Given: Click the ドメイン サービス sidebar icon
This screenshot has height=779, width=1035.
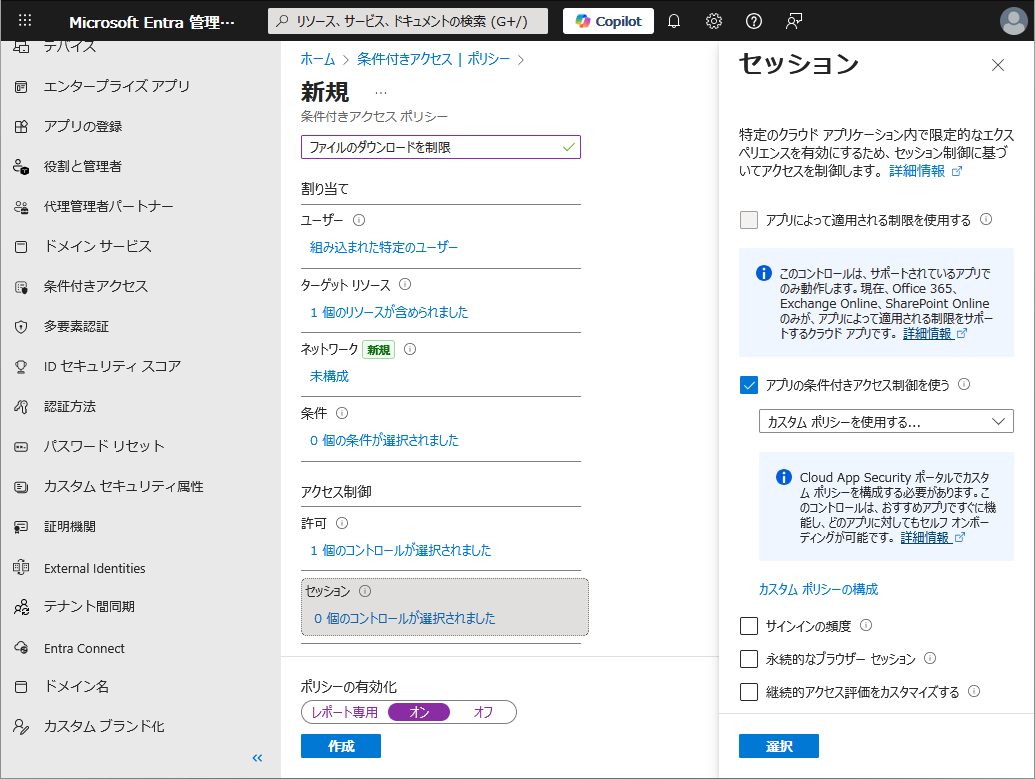Looking at the screenshot, I should tap(21, 247).
